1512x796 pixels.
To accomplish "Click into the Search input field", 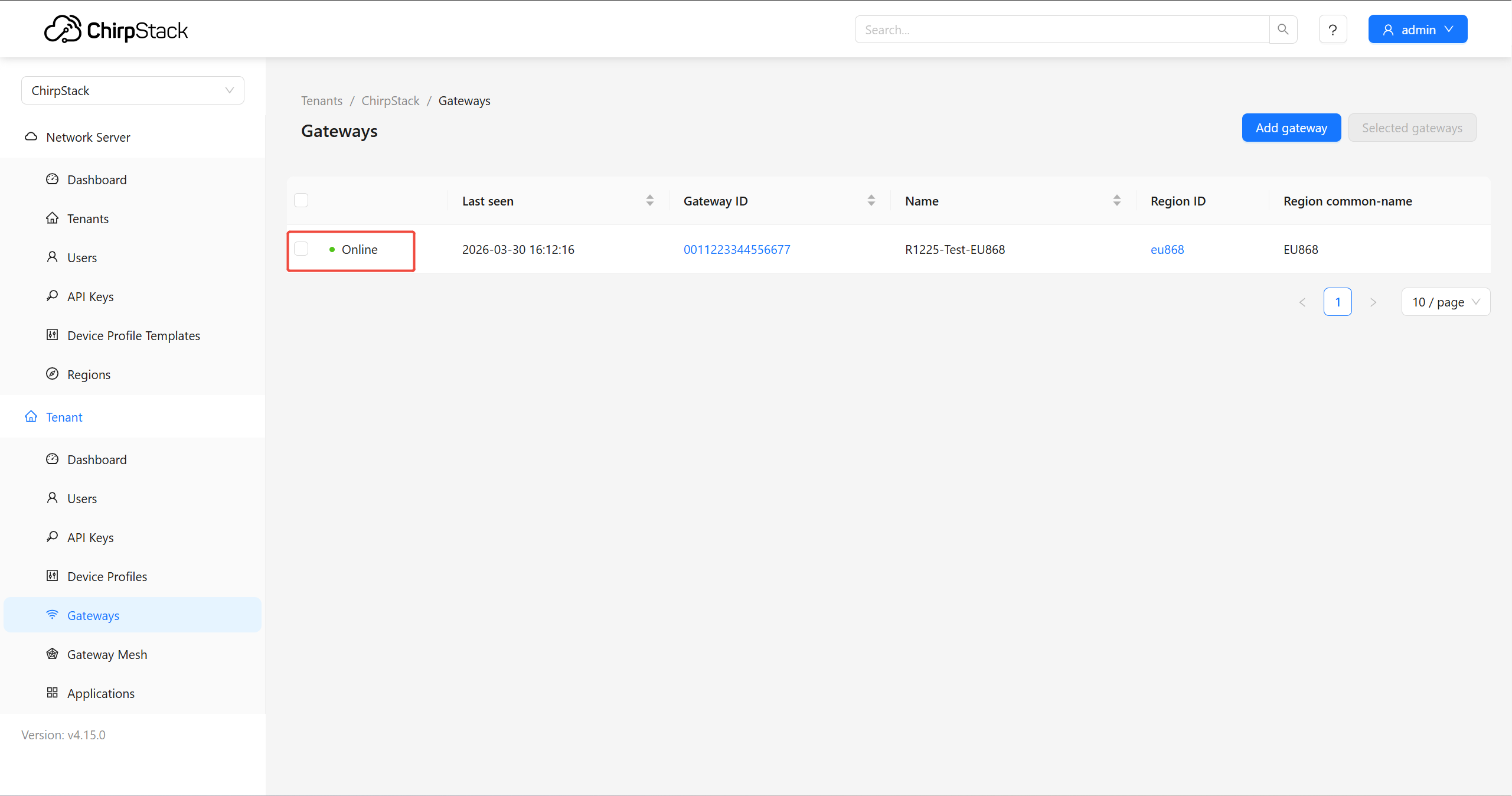I will 1062,30.
